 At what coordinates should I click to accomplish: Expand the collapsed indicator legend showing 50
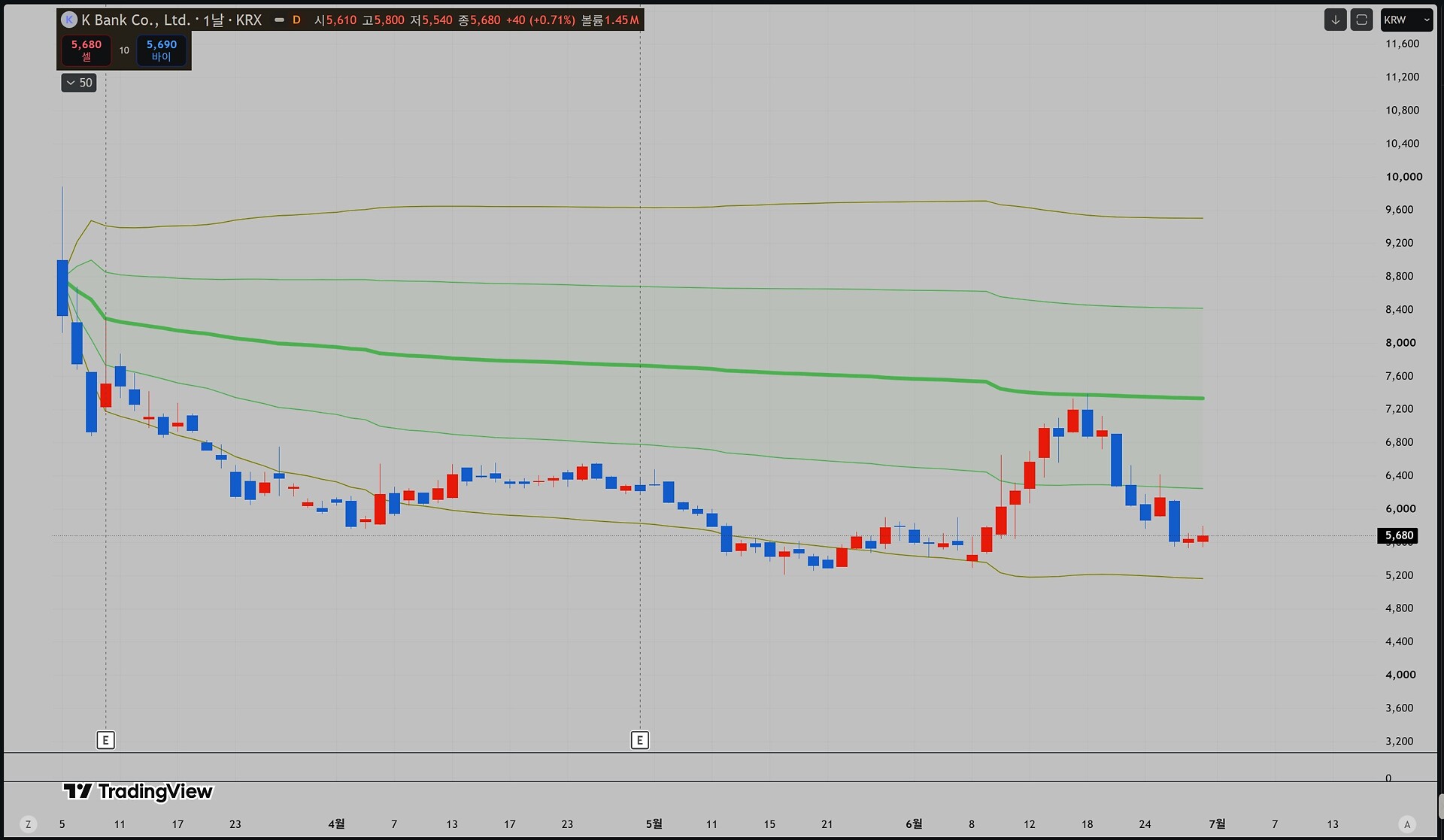pos(79,83)
